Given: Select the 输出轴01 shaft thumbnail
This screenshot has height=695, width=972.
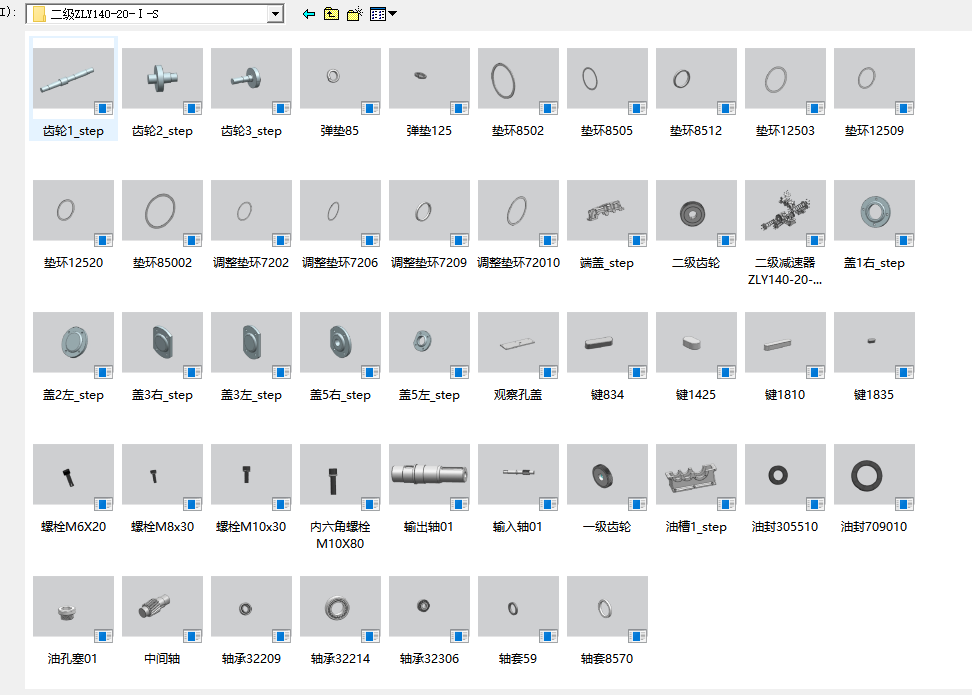Looking at the screenshot, I should pos(430,478).
